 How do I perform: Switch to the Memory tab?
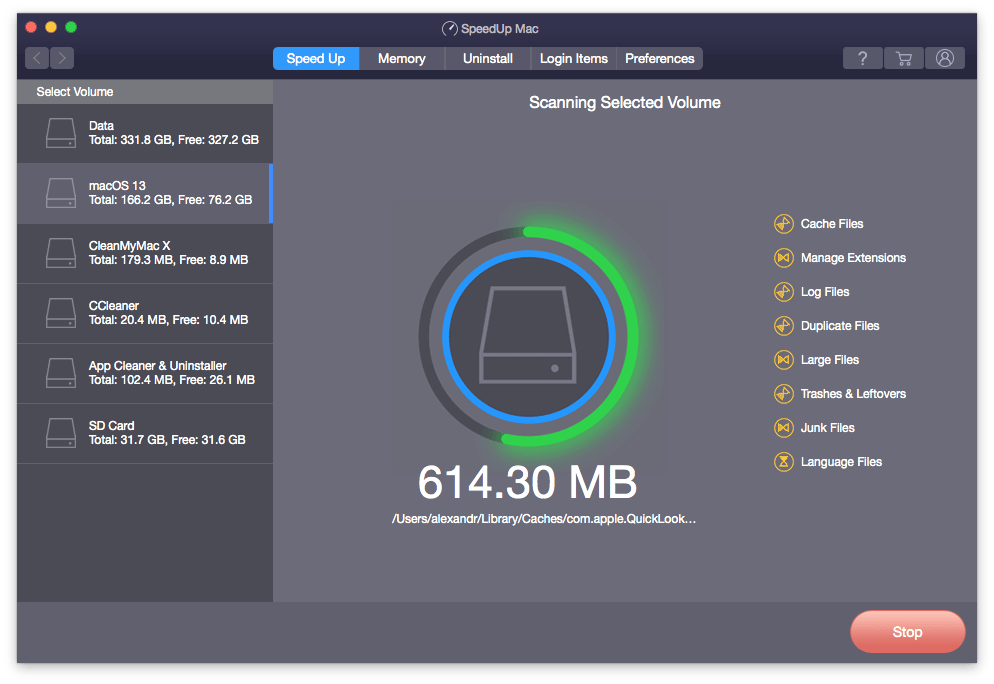point(401,58)
